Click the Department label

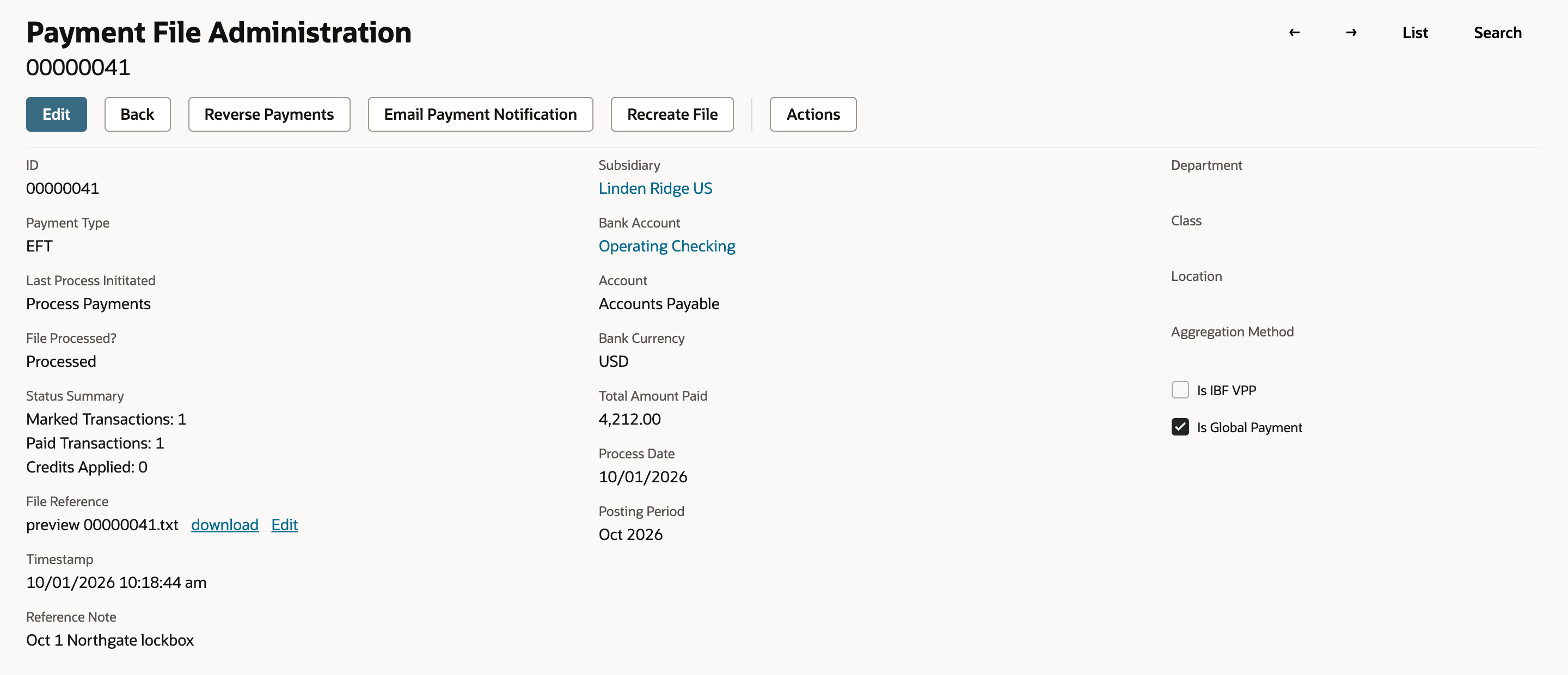pyautogui.click(x=1206, y=165)
